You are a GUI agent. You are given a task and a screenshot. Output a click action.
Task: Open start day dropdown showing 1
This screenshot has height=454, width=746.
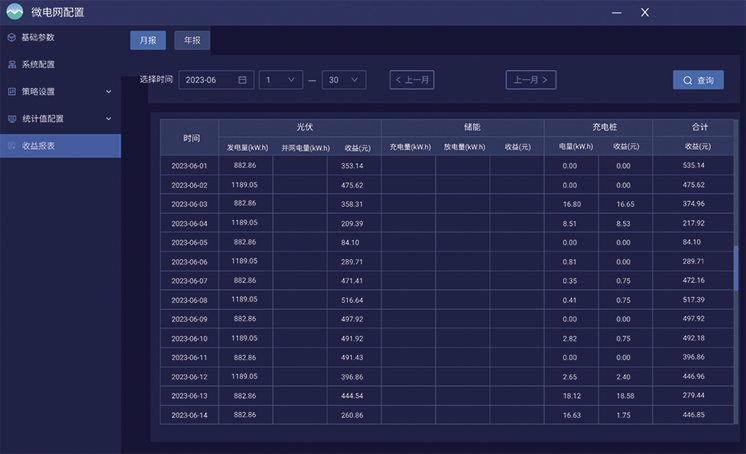(281, 80)
